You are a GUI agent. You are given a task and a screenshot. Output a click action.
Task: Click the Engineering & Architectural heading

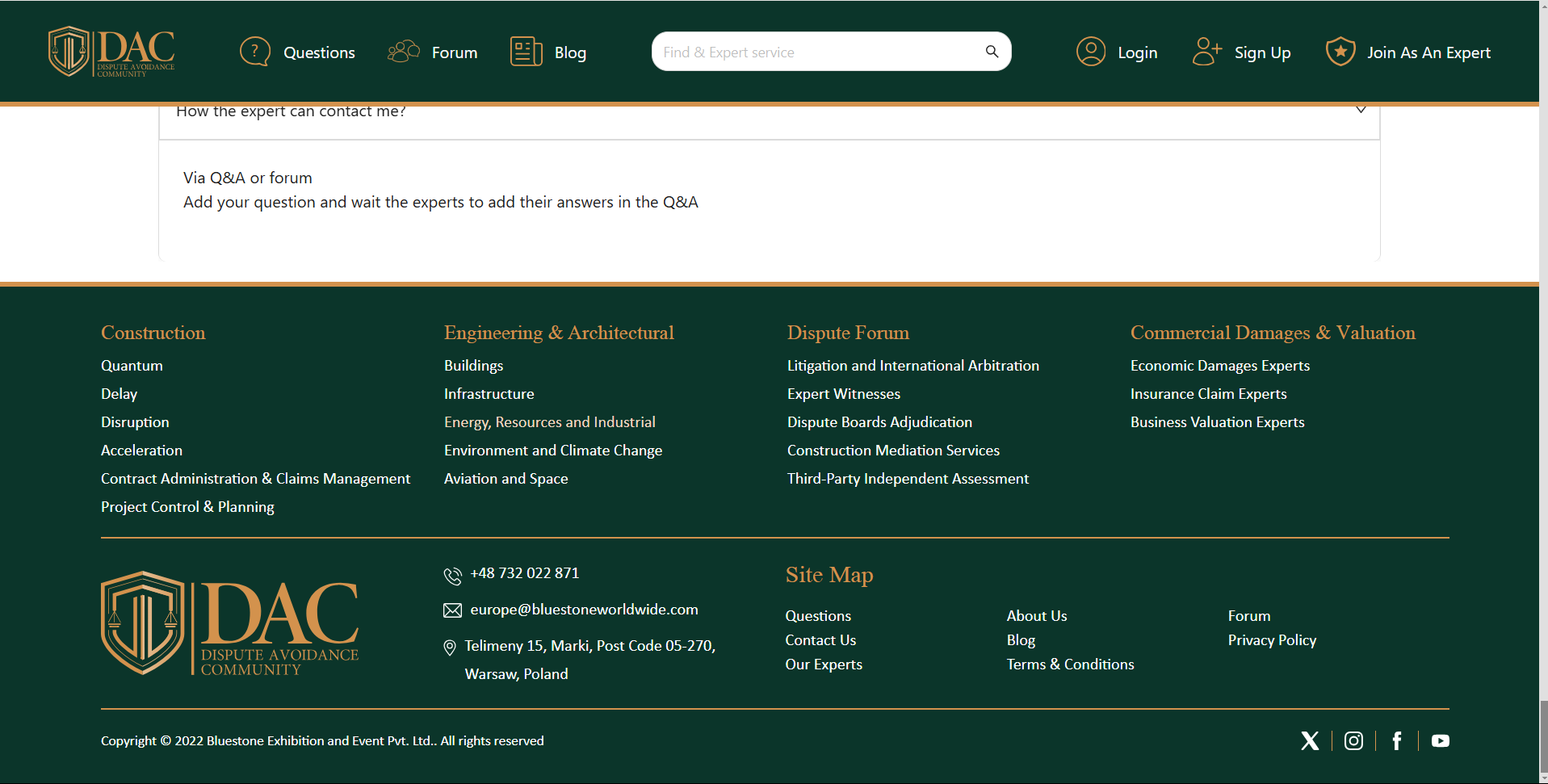(559, 333)
